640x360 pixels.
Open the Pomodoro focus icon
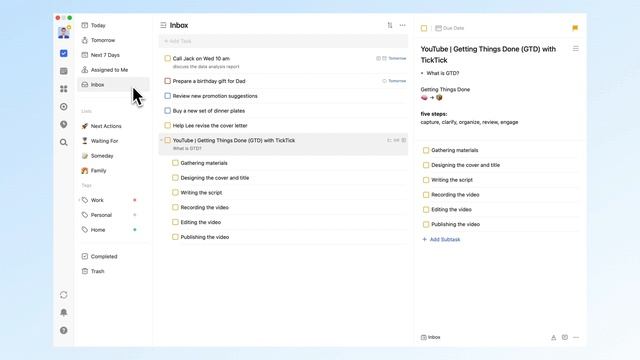tap(64, 107)
